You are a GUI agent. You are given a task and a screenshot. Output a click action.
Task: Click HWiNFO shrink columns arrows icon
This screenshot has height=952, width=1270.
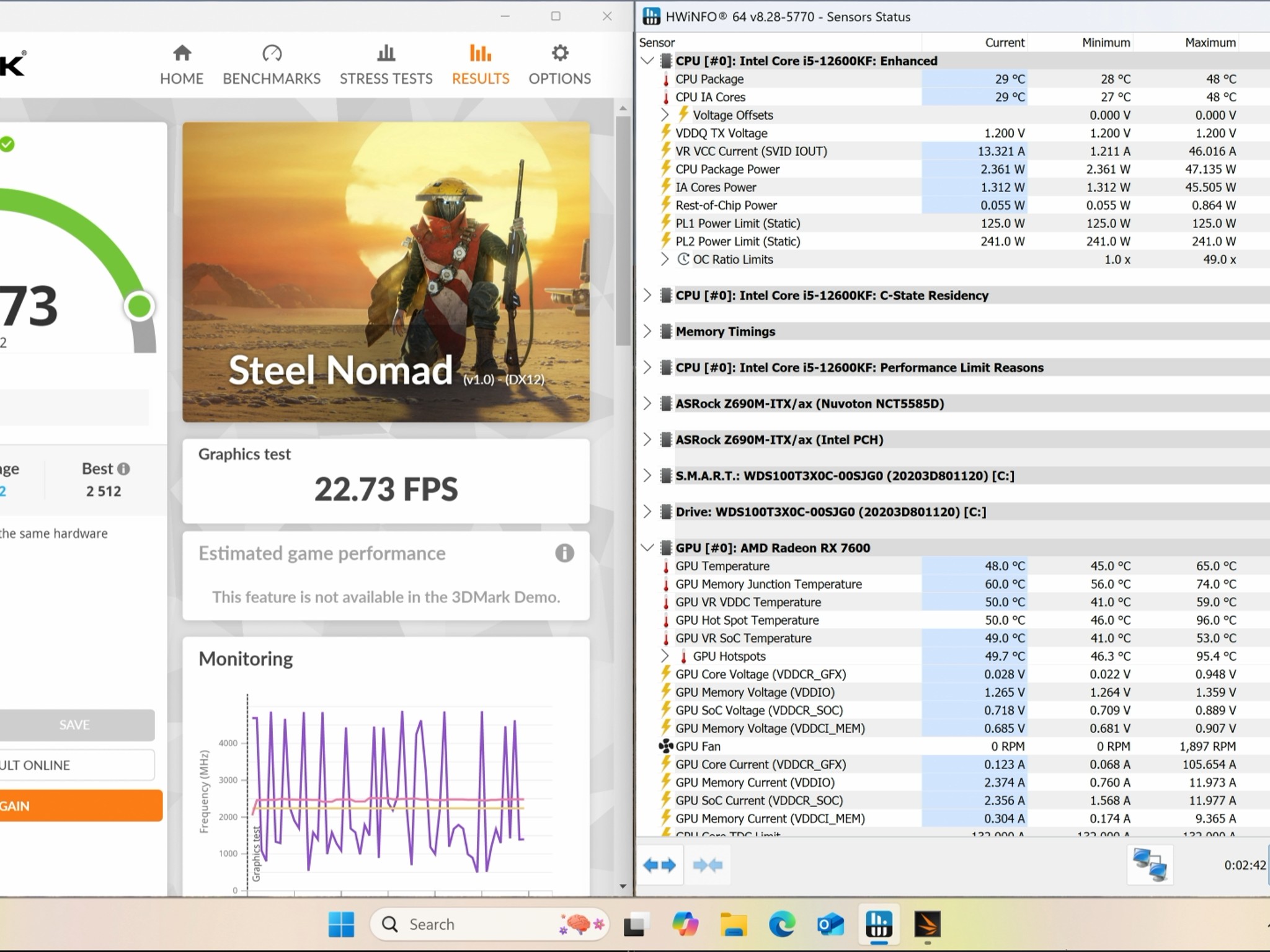[708, 865]
